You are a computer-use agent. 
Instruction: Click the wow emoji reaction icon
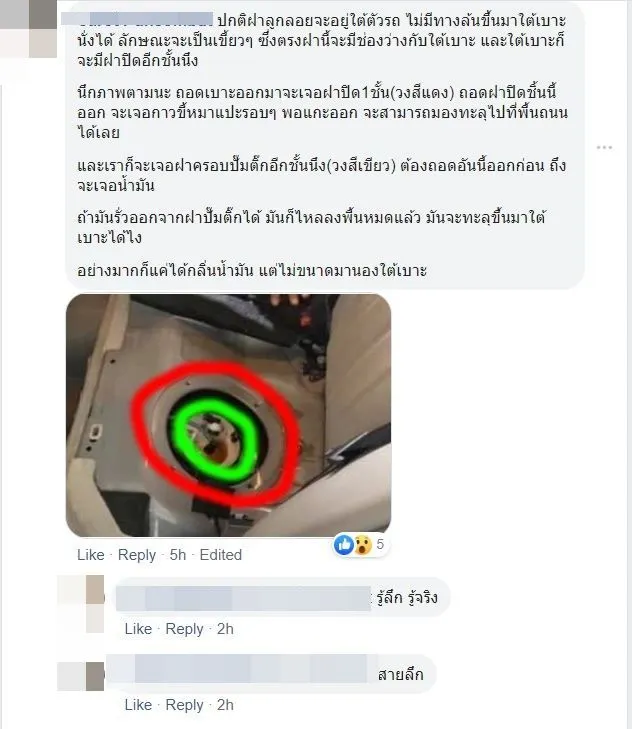(363, 544)
